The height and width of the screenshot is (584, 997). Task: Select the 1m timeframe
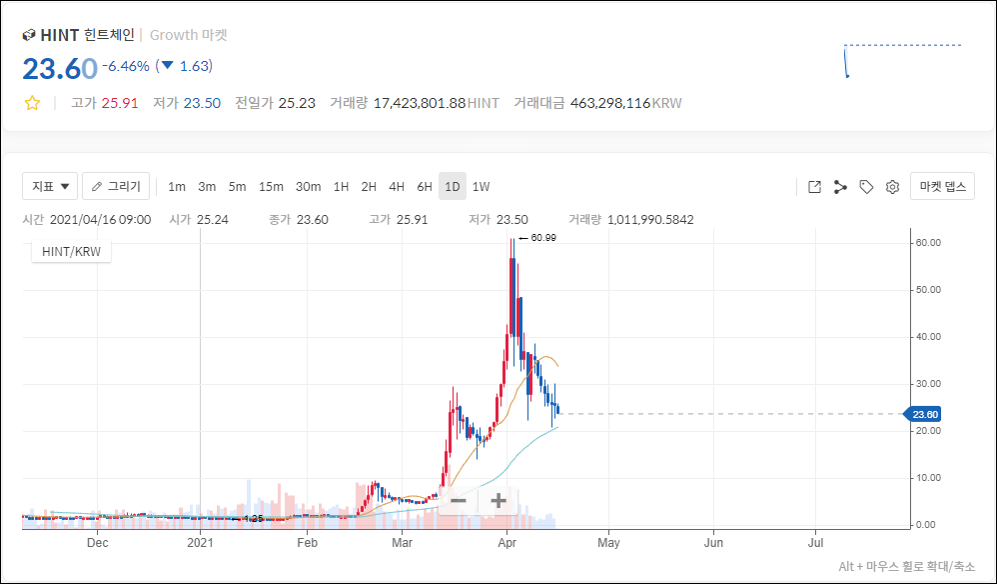(177, 187)
